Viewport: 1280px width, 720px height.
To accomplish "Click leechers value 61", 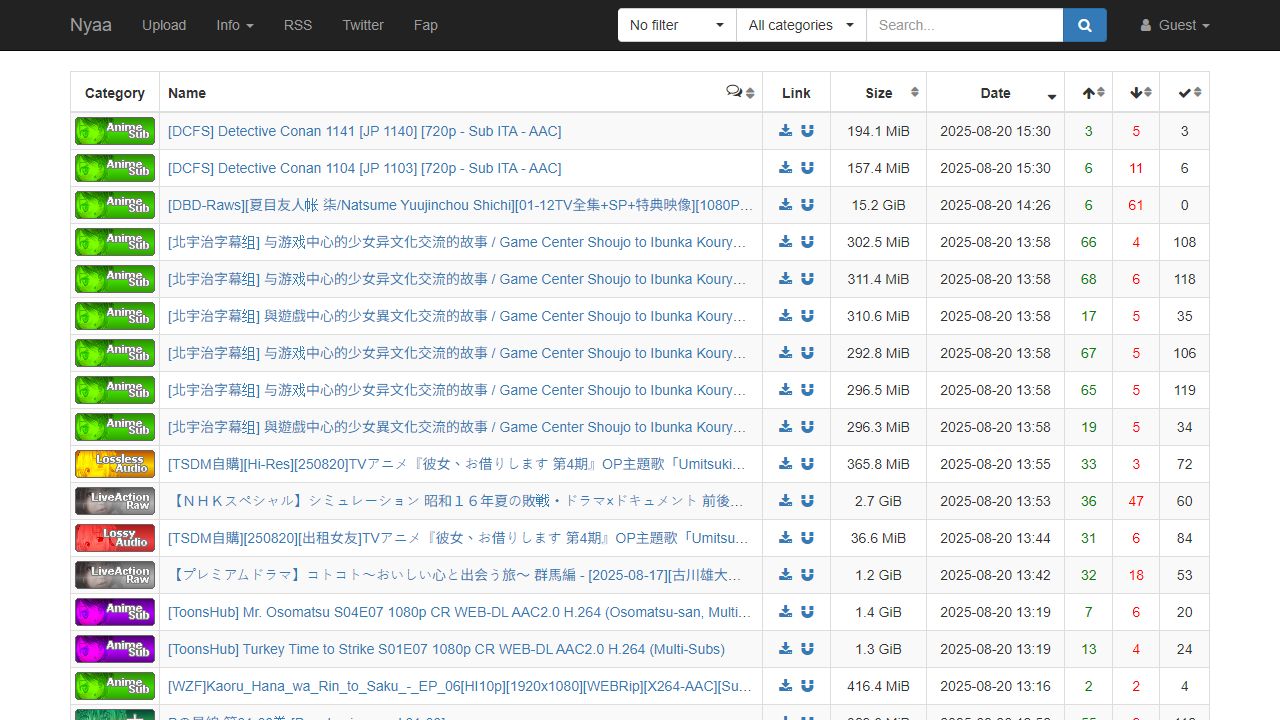I will tap(1136, 205).
